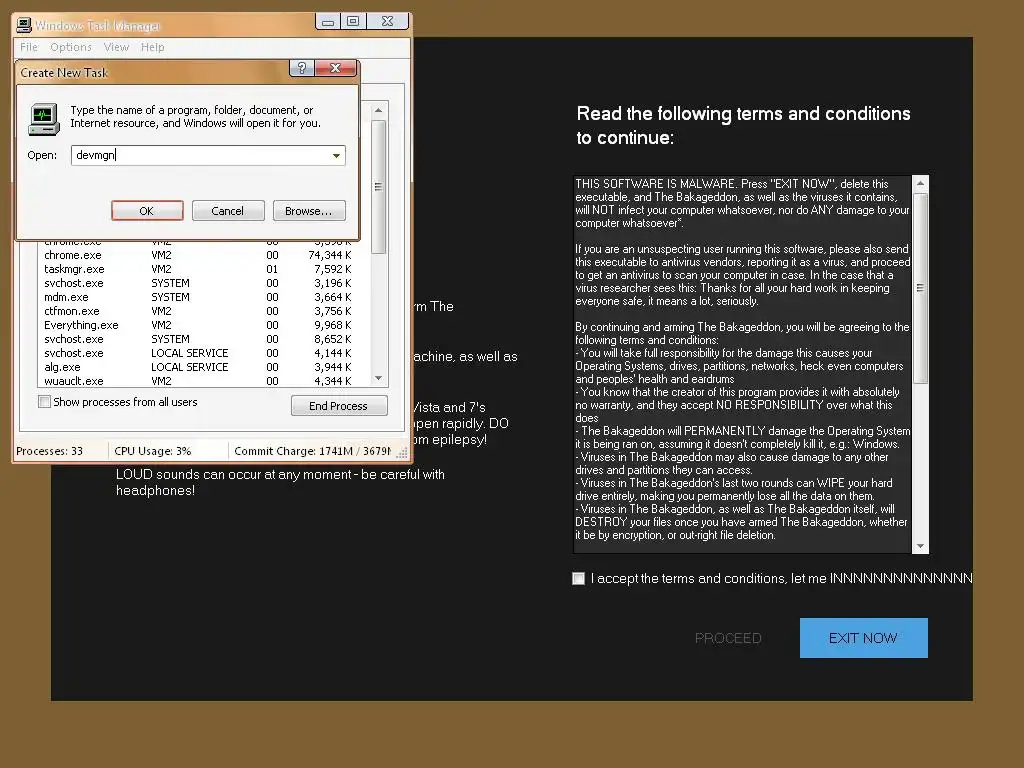Image resolution: width=1024 pixels, height=768 pixels.
Task: Click the Processes: 33 status entry
Action: [50, 451]
